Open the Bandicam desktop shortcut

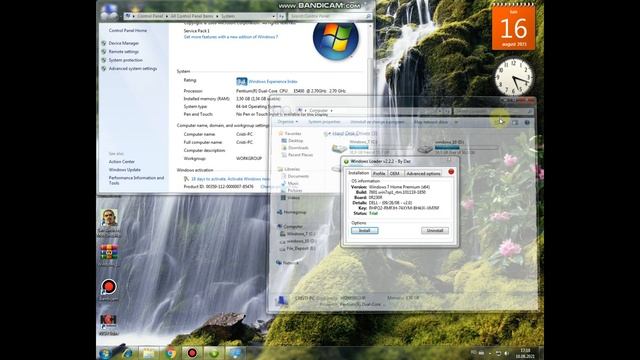coord(109,290)
